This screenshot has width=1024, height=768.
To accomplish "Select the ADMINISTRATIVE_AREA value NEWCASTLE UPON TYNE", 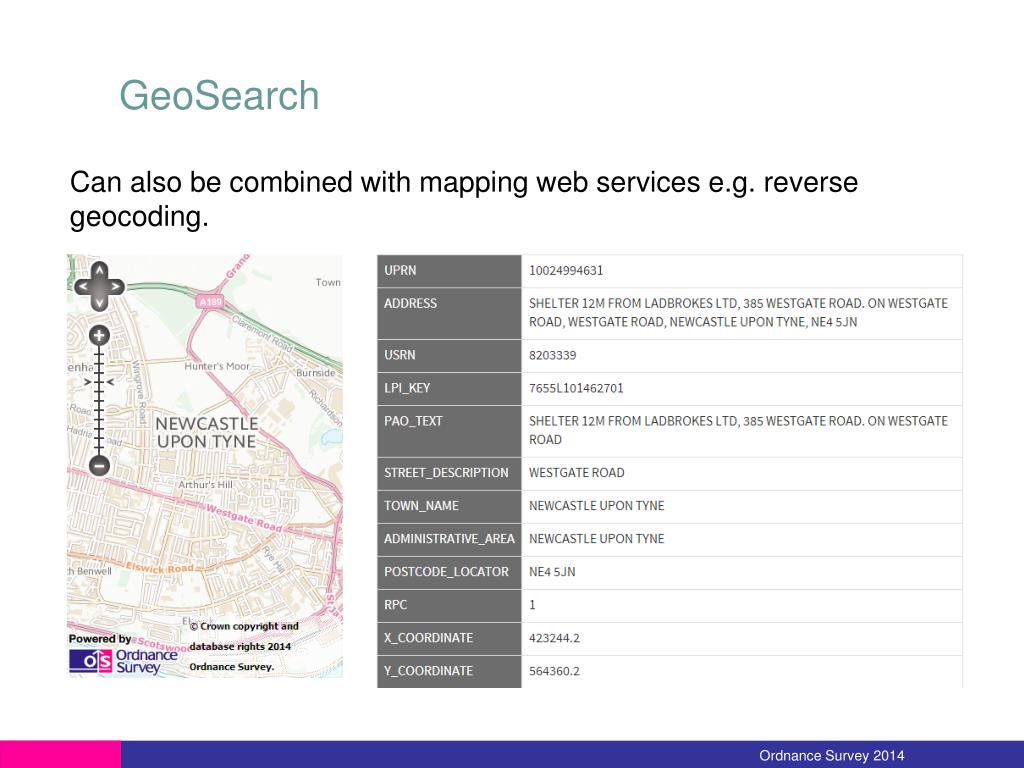I will [x=596, y=539].
